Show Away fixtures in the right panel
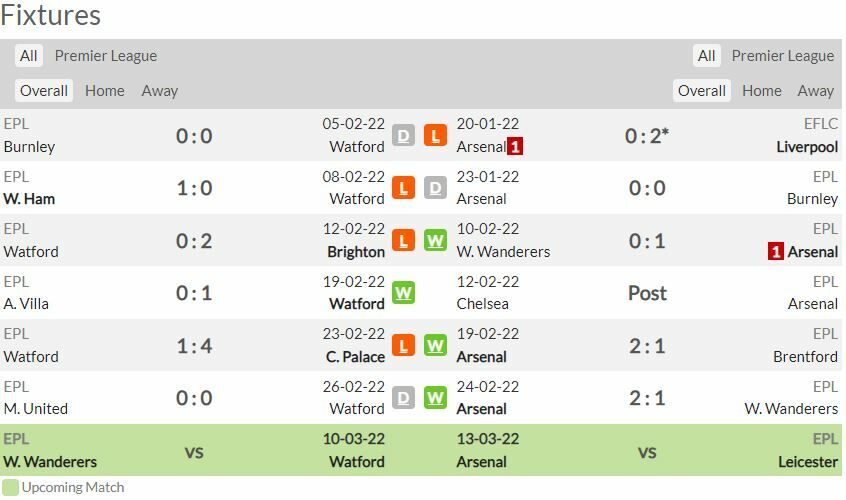 816,91
